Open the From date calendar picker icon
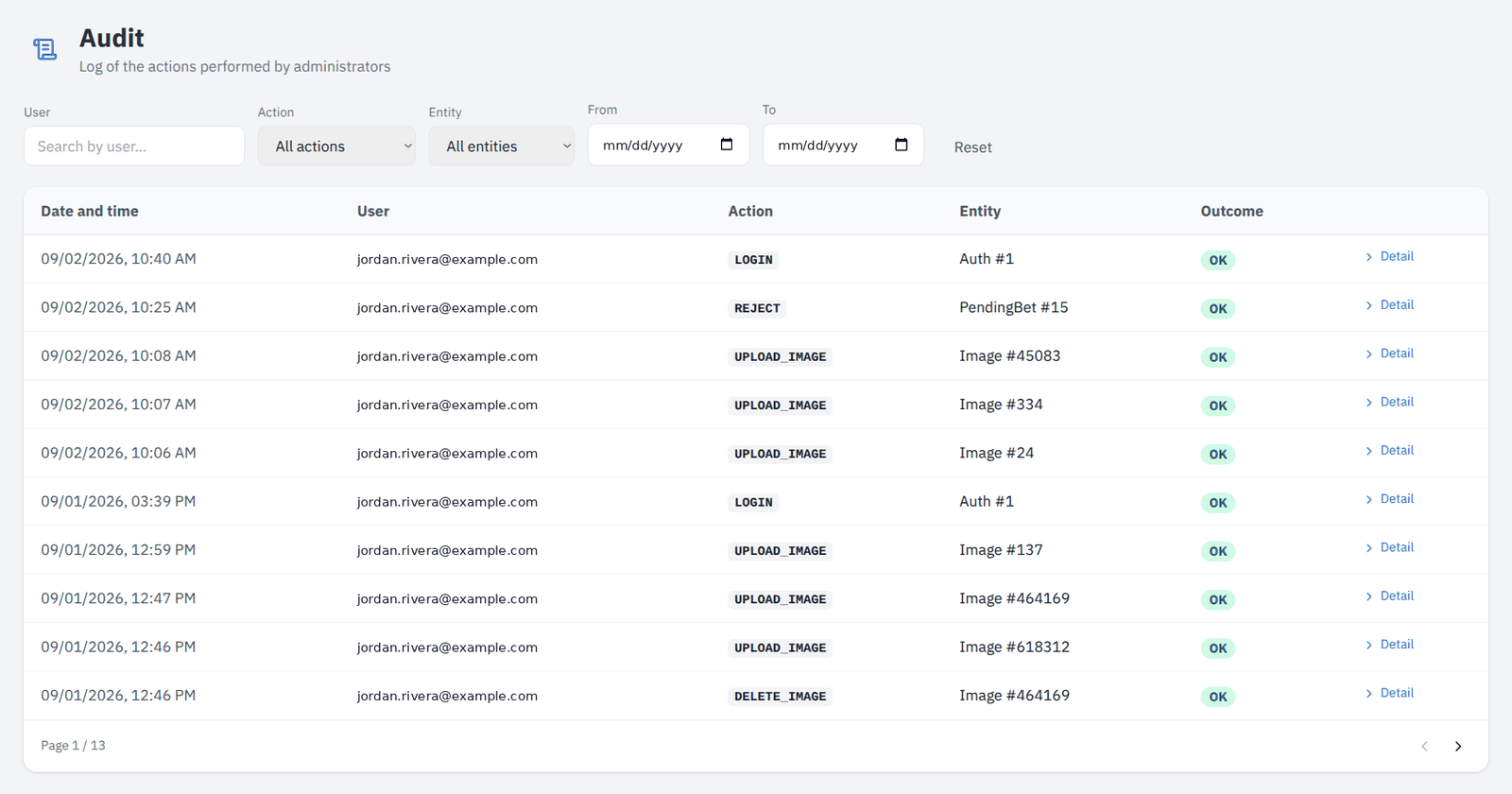This screenshot has width=1512, height=794. [x=727, y=145]
